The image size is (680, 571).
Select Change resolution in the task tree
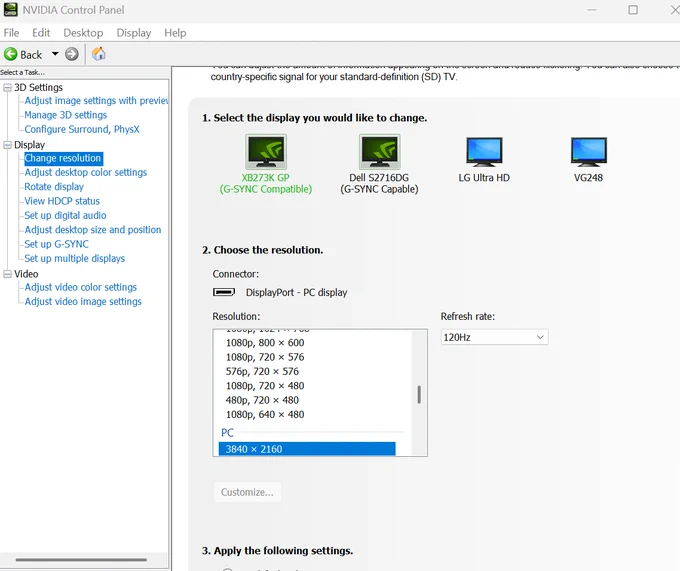click(x=63, y=158)
